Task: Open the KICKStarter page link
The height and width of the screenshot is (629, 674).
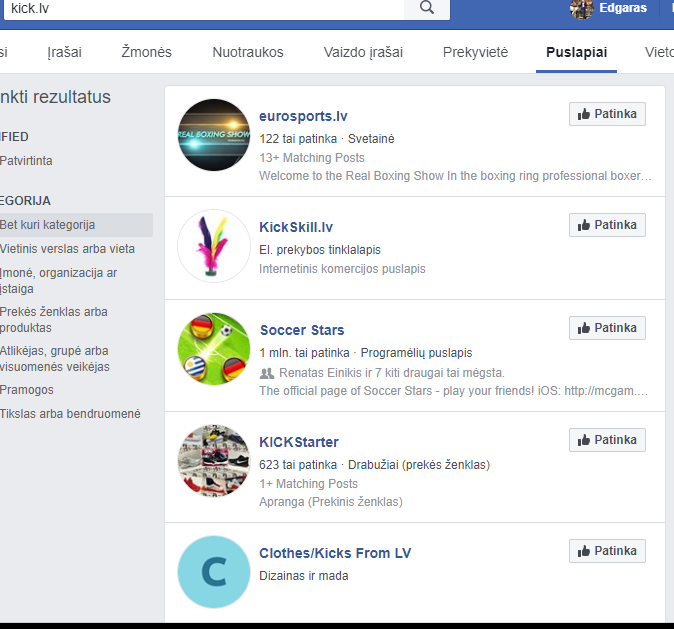Action: coord(299,442)
